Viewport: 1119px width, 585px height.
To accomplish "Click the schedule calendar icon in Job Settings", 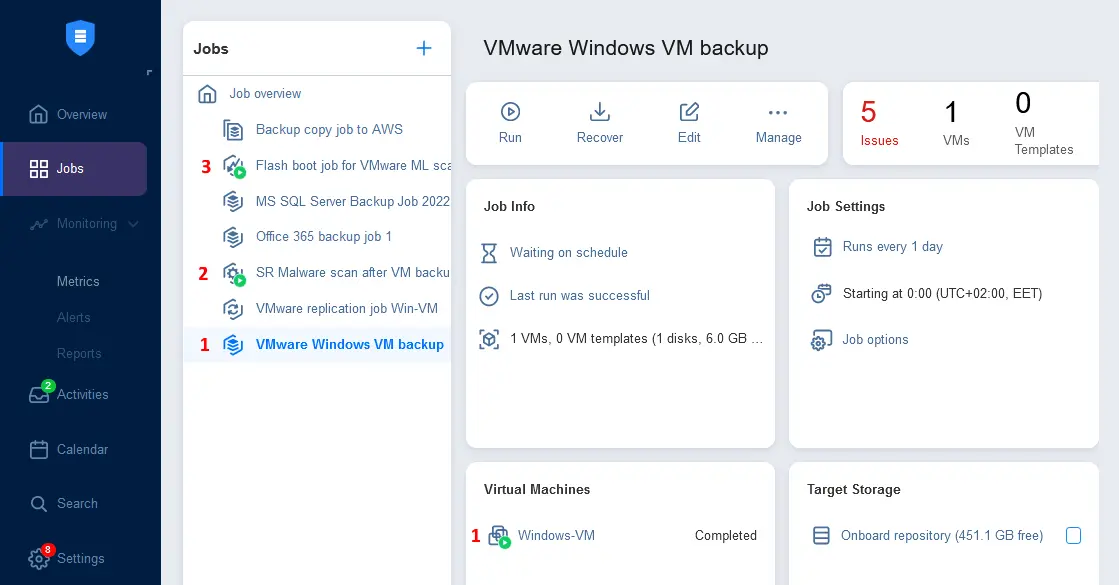I will [822, 247].
